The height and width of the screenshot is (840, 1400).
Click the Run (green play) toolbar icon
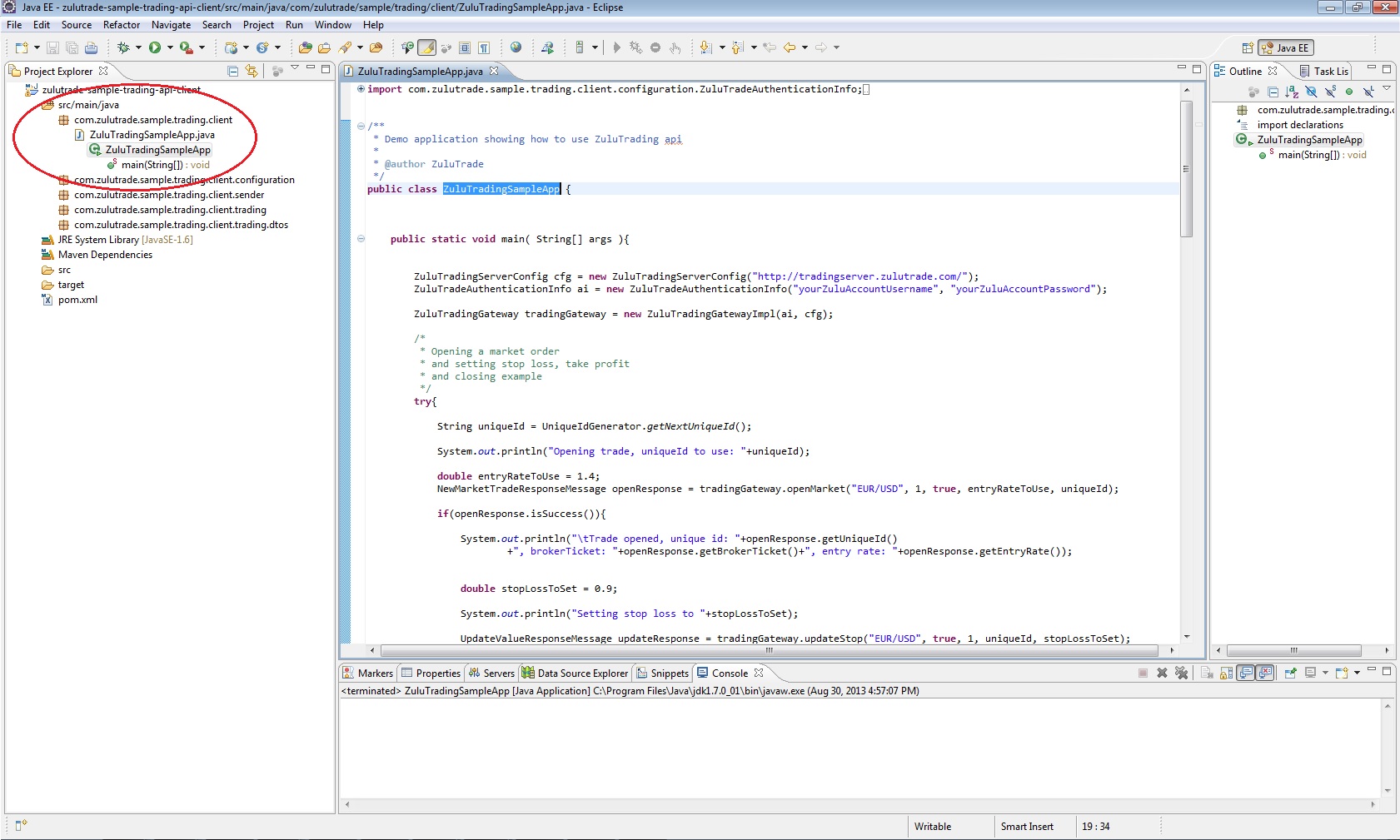(x=155, y=48)
